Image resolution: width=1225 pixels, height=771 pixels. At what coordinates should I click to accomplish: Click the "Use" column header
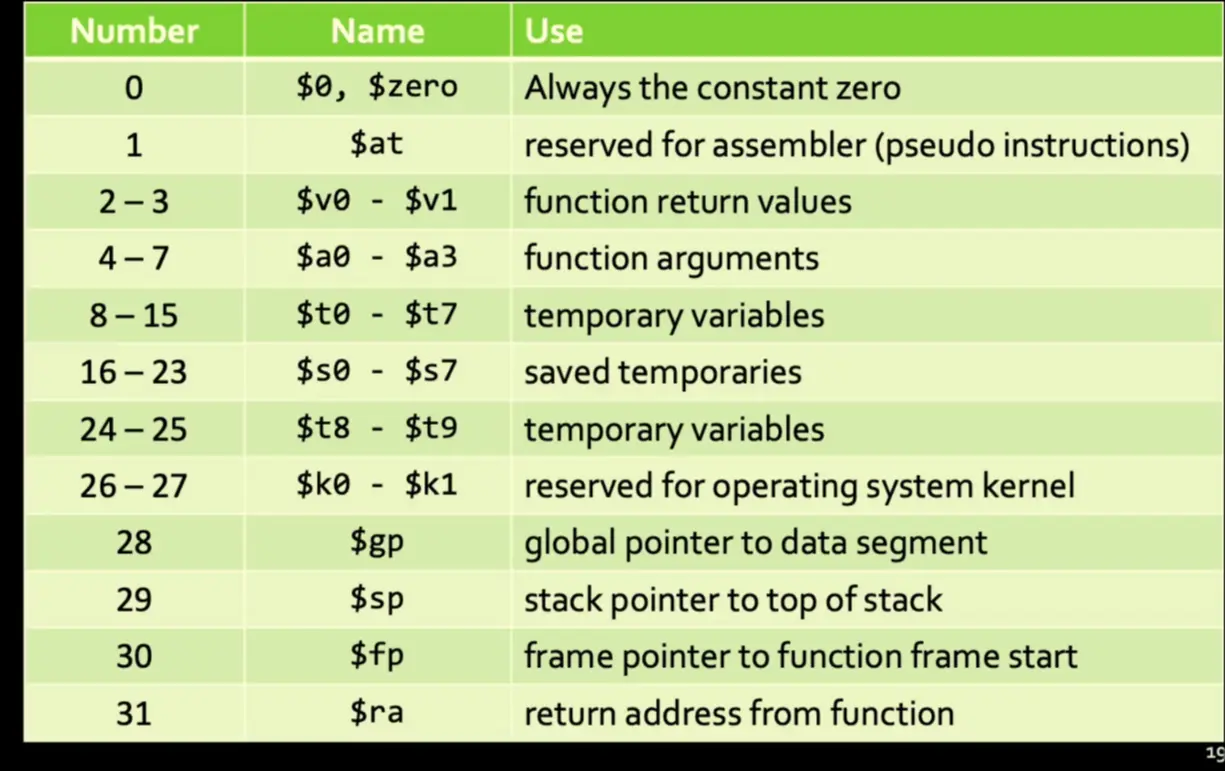coord(554,31)
